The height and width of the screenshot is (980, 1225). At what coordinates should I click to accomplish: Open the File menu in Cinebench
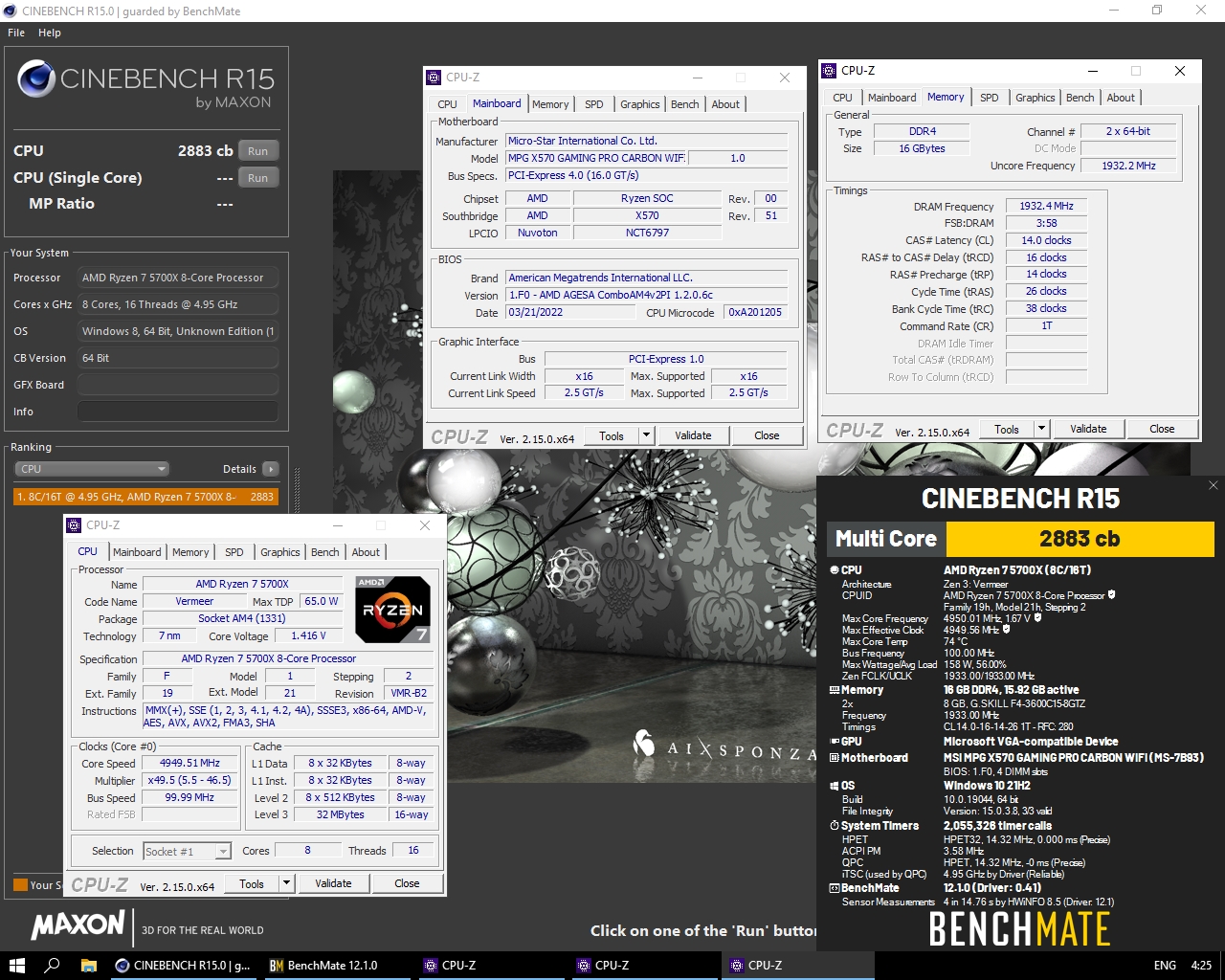pyautogui.click(x=16, y=33)
